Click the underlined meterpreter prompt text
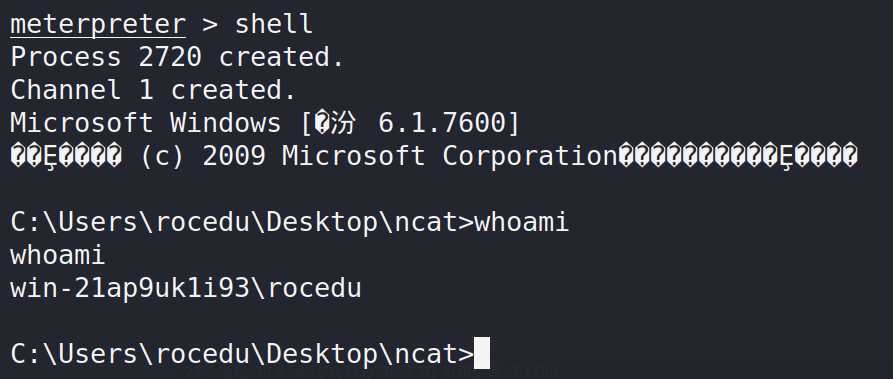 98,25
